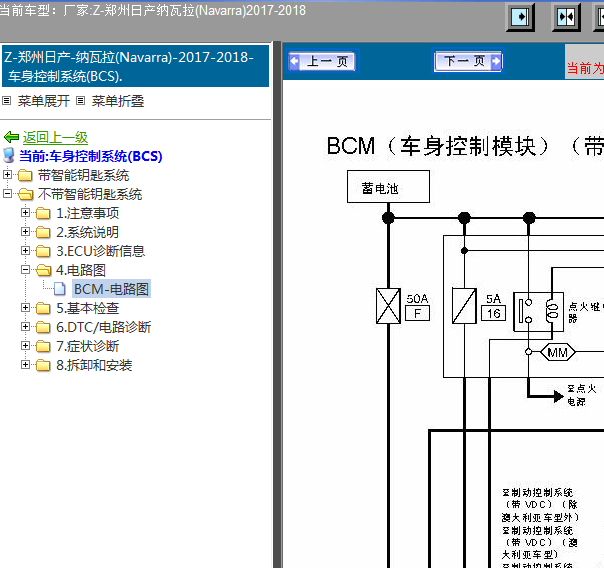The width and height of the screenshot is (604, 568).
Task: Click the BCM（车身控制模块） diagram title
Action: 438,147
